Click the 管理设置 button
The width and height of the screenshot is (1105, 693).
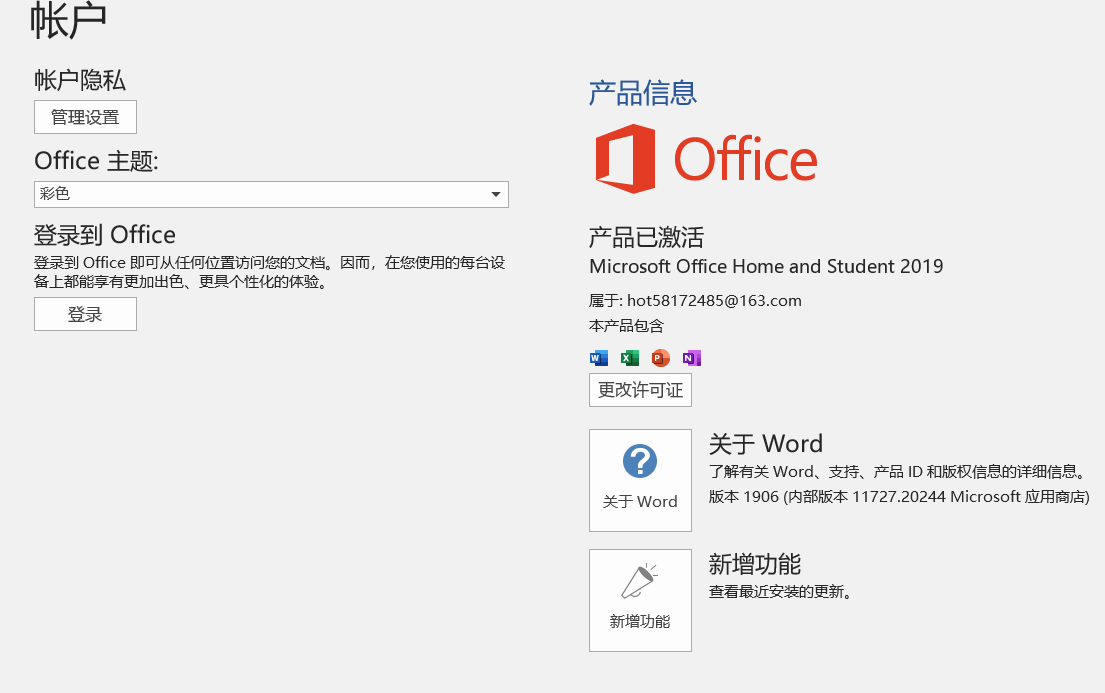pyautogui.click(x=85, y=117)
